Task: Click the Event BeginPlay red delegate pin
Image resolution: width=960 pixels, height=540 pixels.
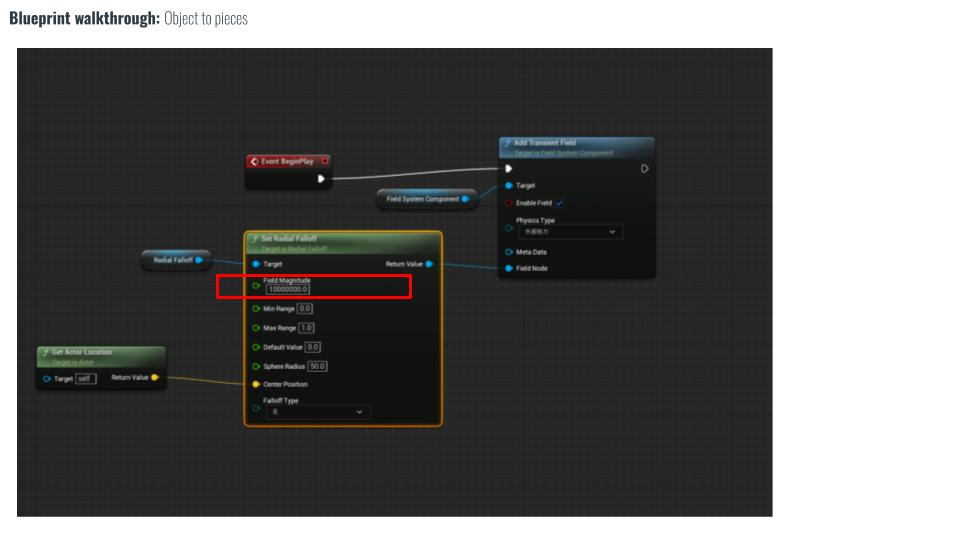Action: [x=325, y=161]
